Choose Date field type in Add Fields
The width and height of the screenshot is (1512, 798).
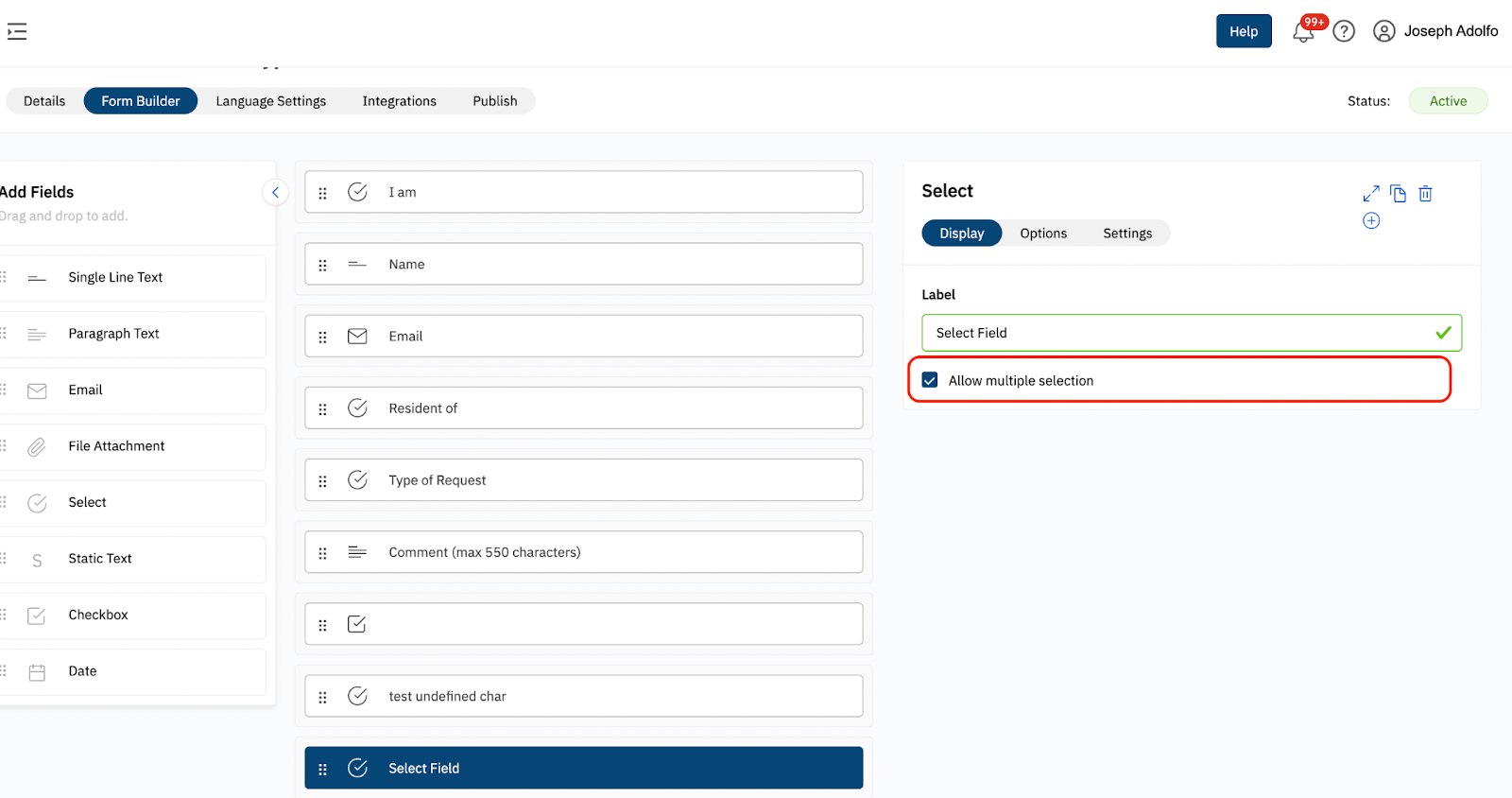(132, 671)
